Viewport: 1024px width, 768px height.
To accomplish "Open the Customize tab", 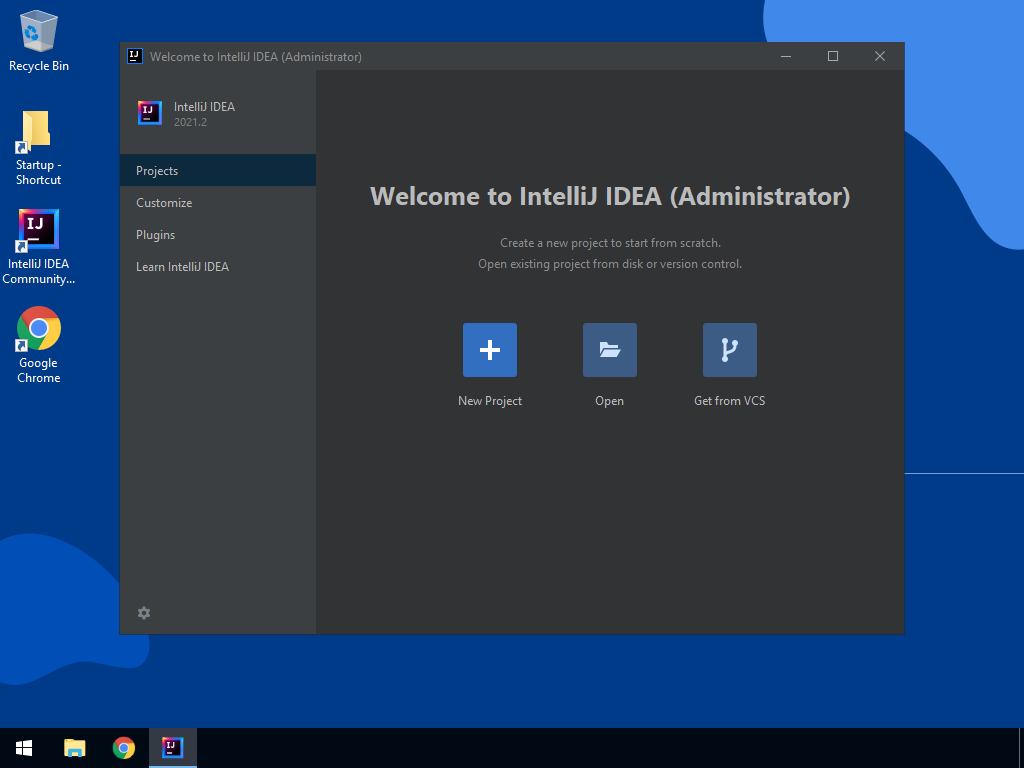I will click(164, 203).
